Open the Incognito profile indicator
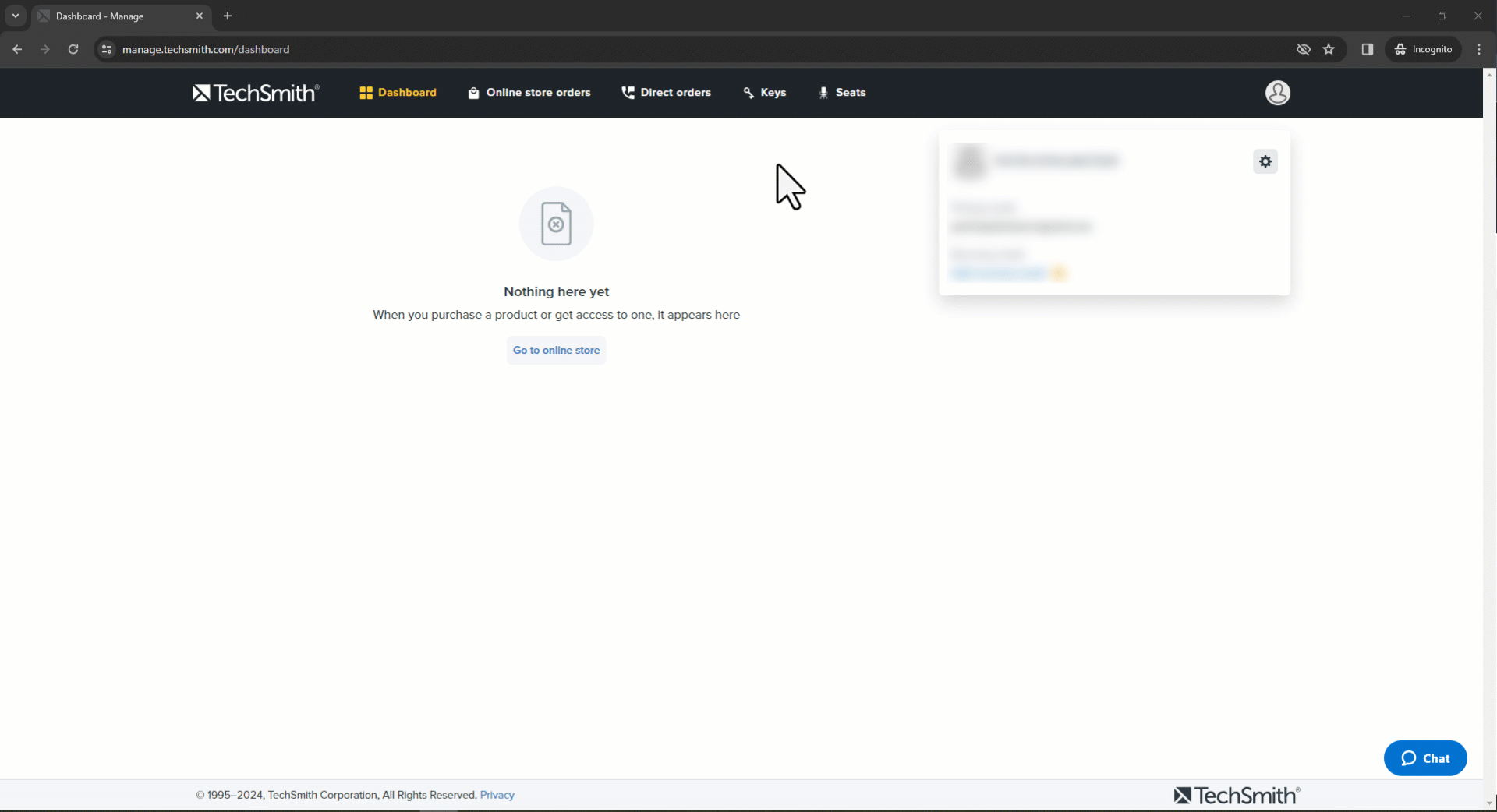 (x=1423, y=49)
